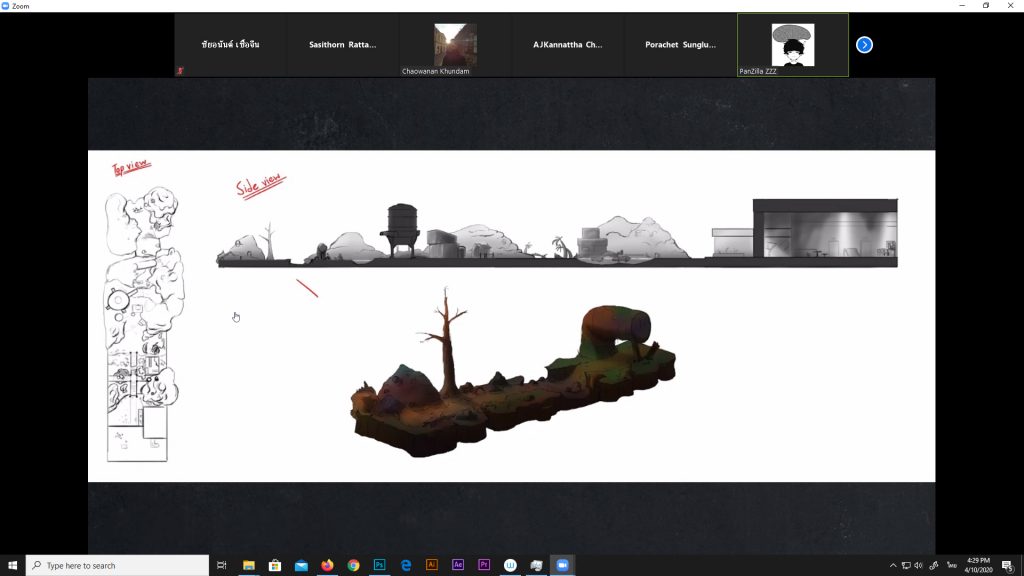
Task: Select PanZilla ZZZ participant video tile
Action: click(x=792, y=45)
